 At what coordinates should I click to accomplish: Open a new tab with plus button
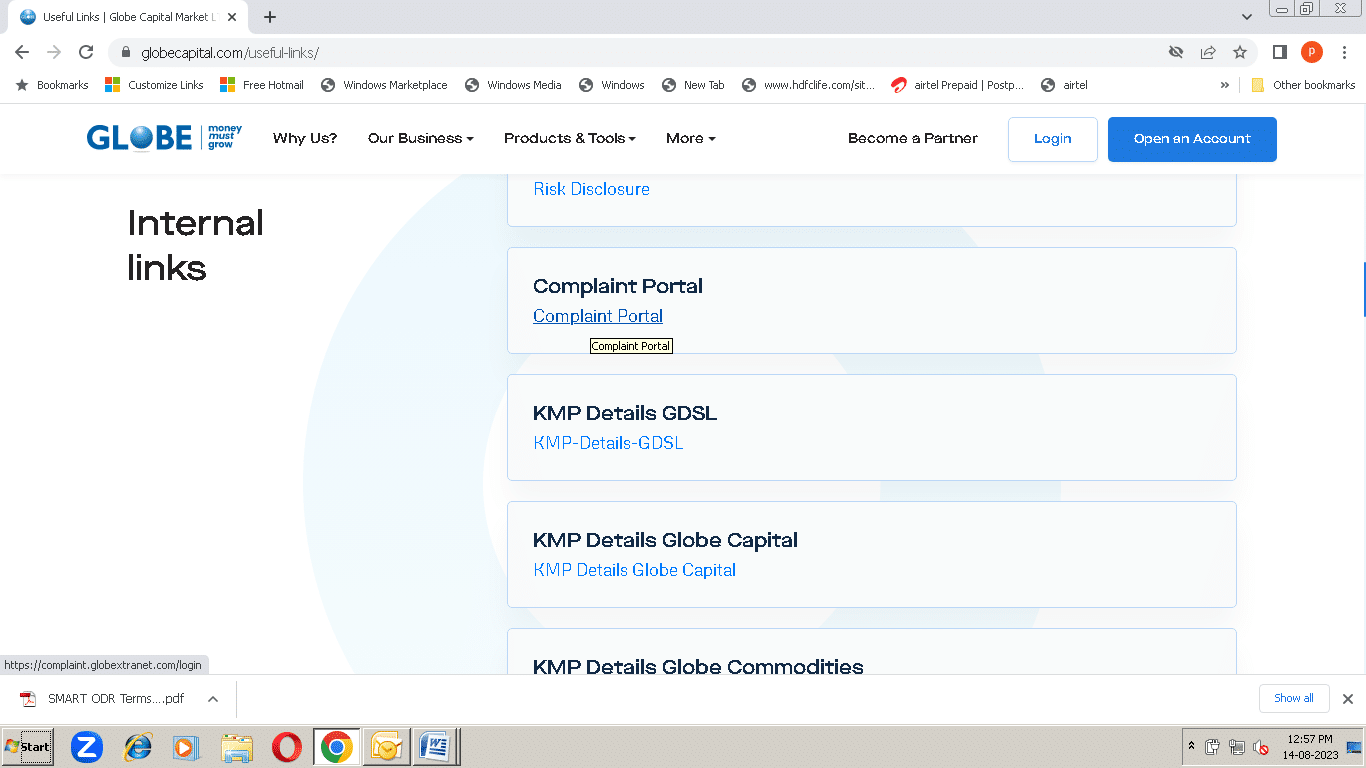point(270,17)
